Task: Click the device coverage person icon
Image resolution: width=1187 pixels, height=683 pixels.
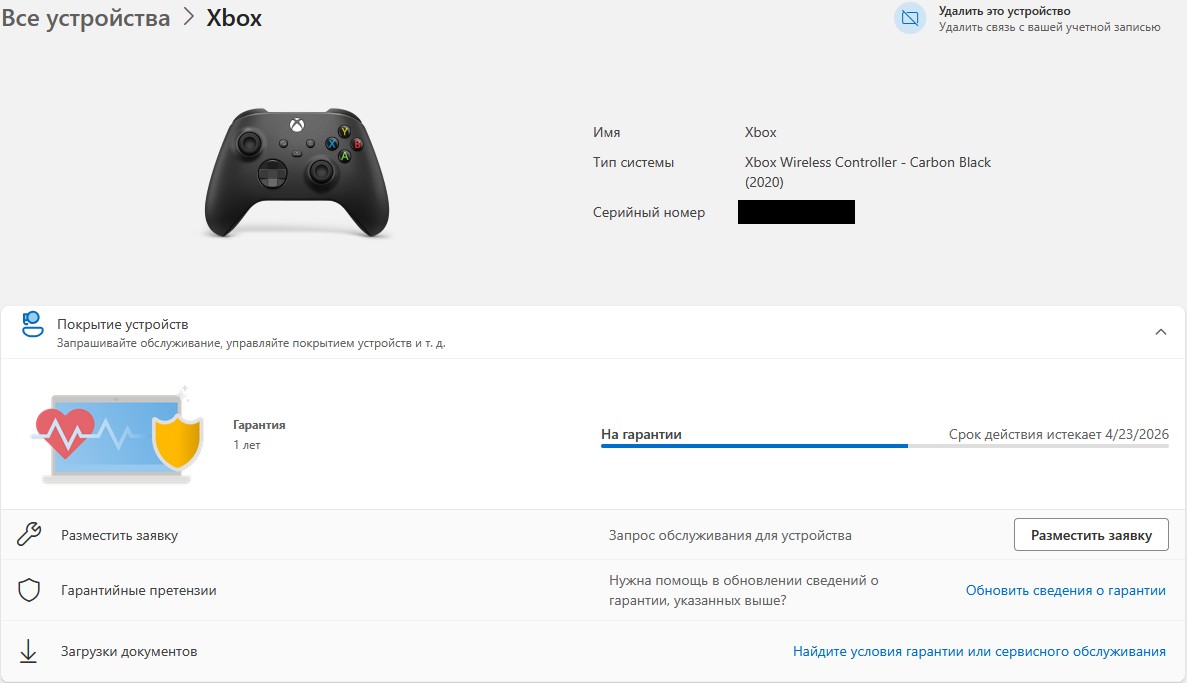Action: click(32, 325)
